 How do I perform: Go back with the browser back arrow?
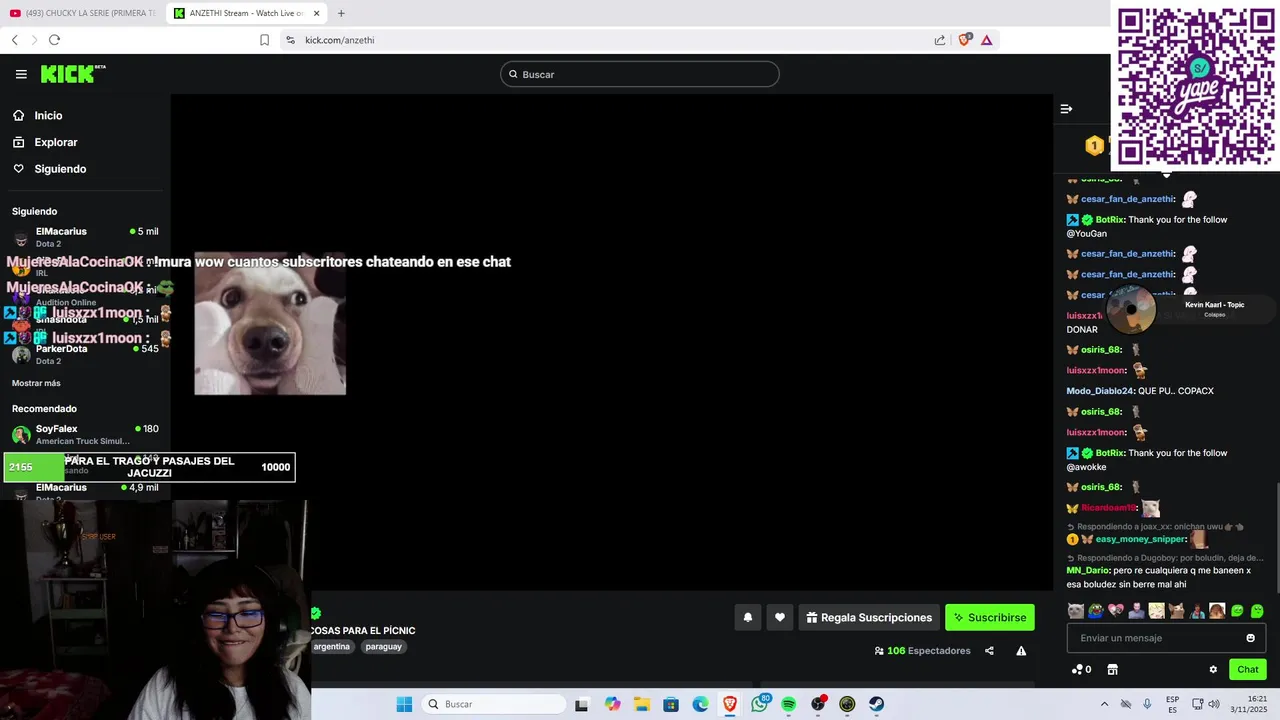click(15, 40)
